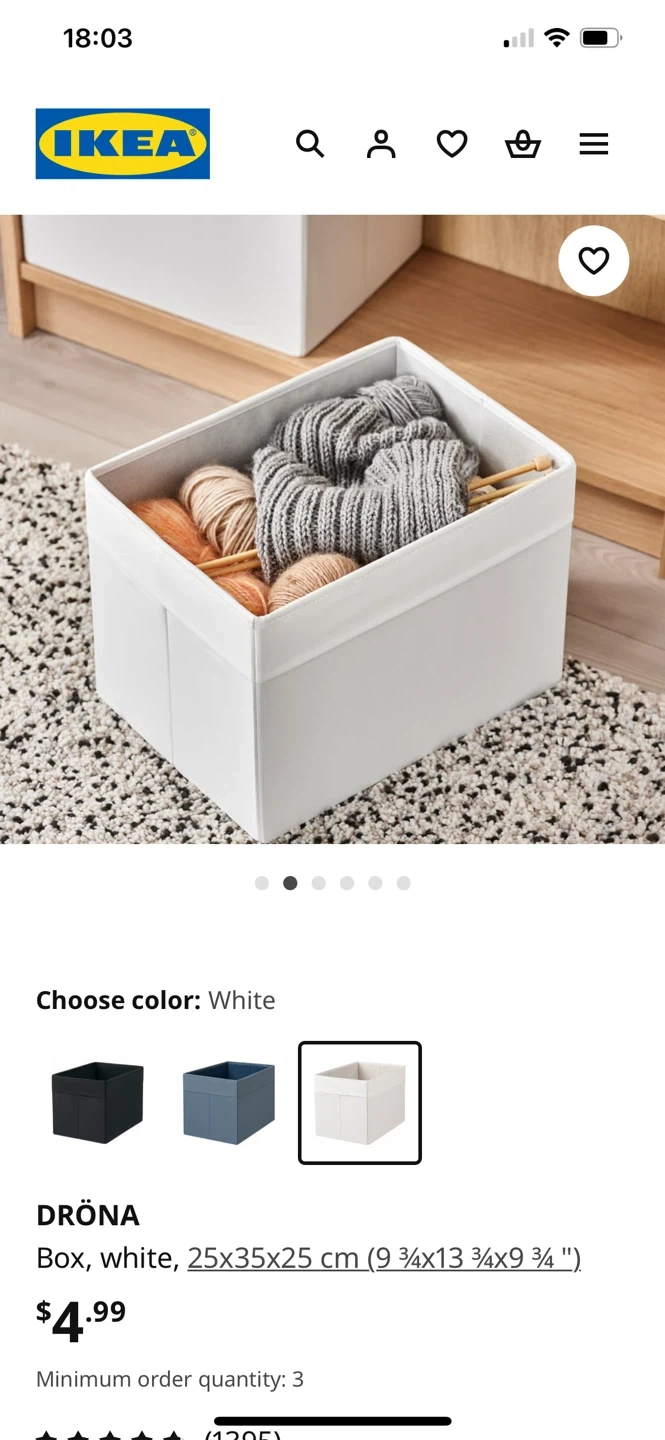The image size is (665, 1440).
Task: Select the black DRÖNA color swatch
Action: (98, 1103)
